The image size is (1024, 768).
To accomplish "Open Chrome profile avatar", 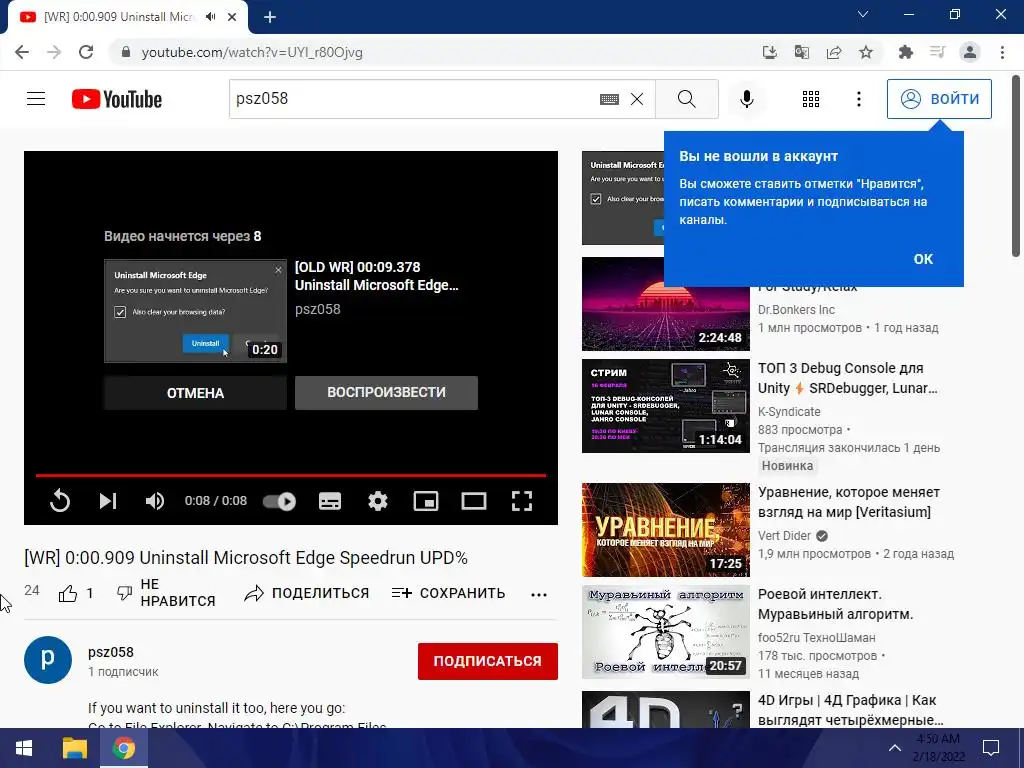I will click(970, 52).
